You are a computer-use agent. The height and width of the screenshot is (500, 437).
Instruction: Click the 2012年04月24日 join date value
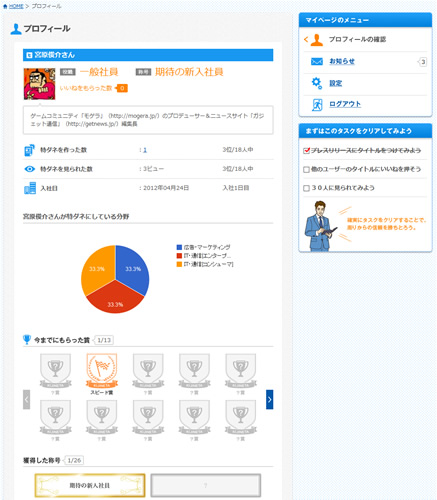(166, 188)
